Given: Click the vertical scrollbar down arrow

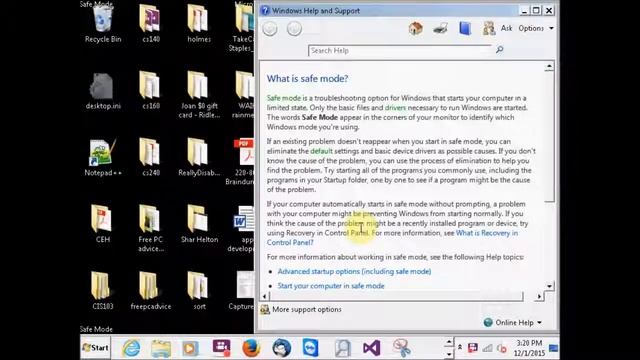Looking at the screenshot, I should pyautogui.click(x=549, y=286).
